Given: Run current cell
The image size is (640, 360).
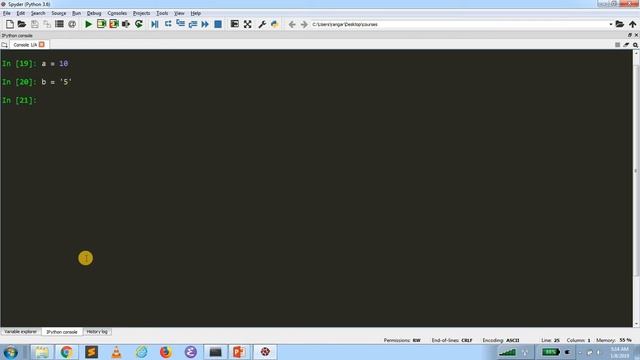Looking at the screenshot, I should click(101, 24).
